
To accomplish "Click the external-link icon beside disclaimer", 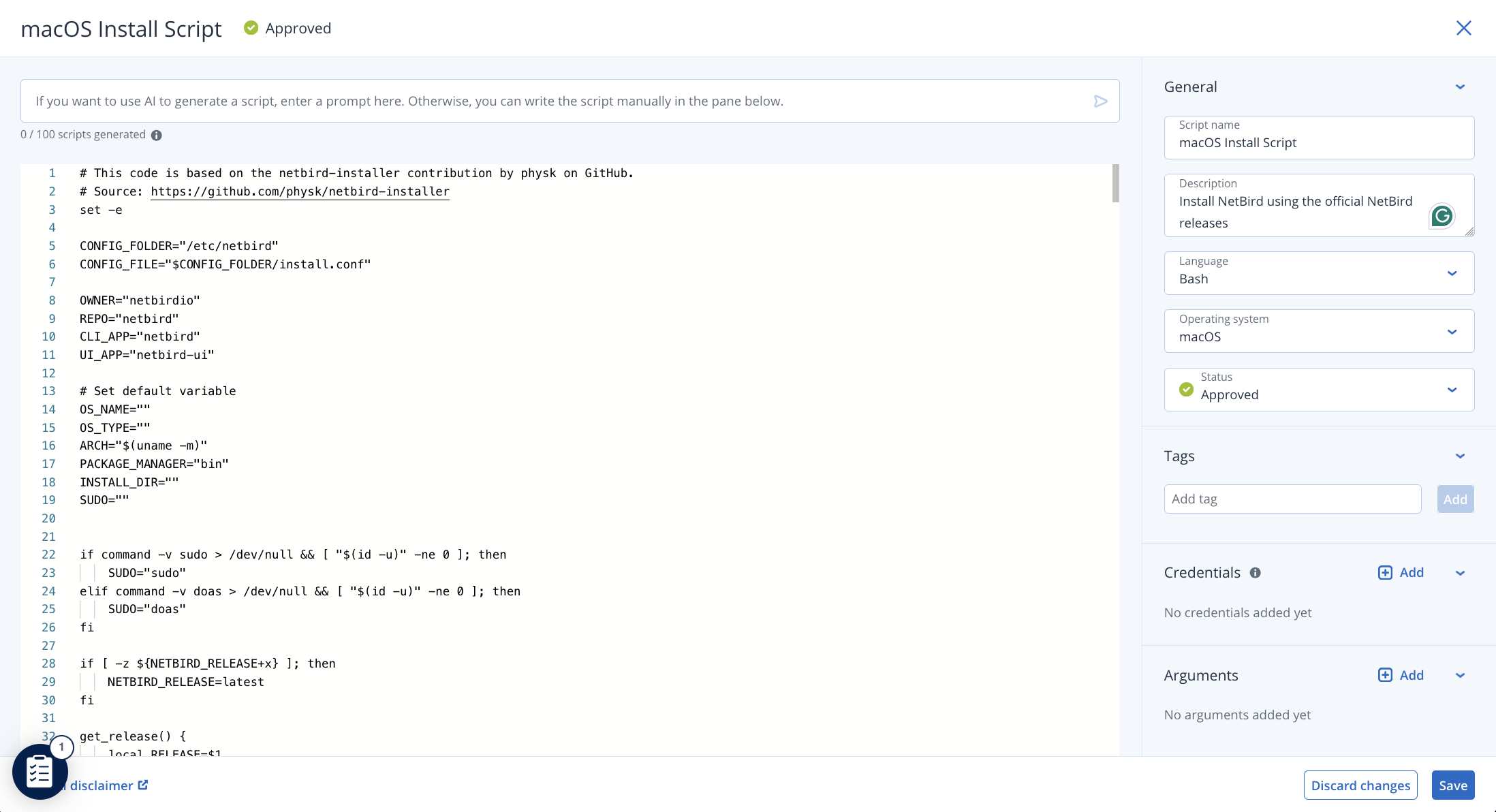I will [x=142, y=785].
